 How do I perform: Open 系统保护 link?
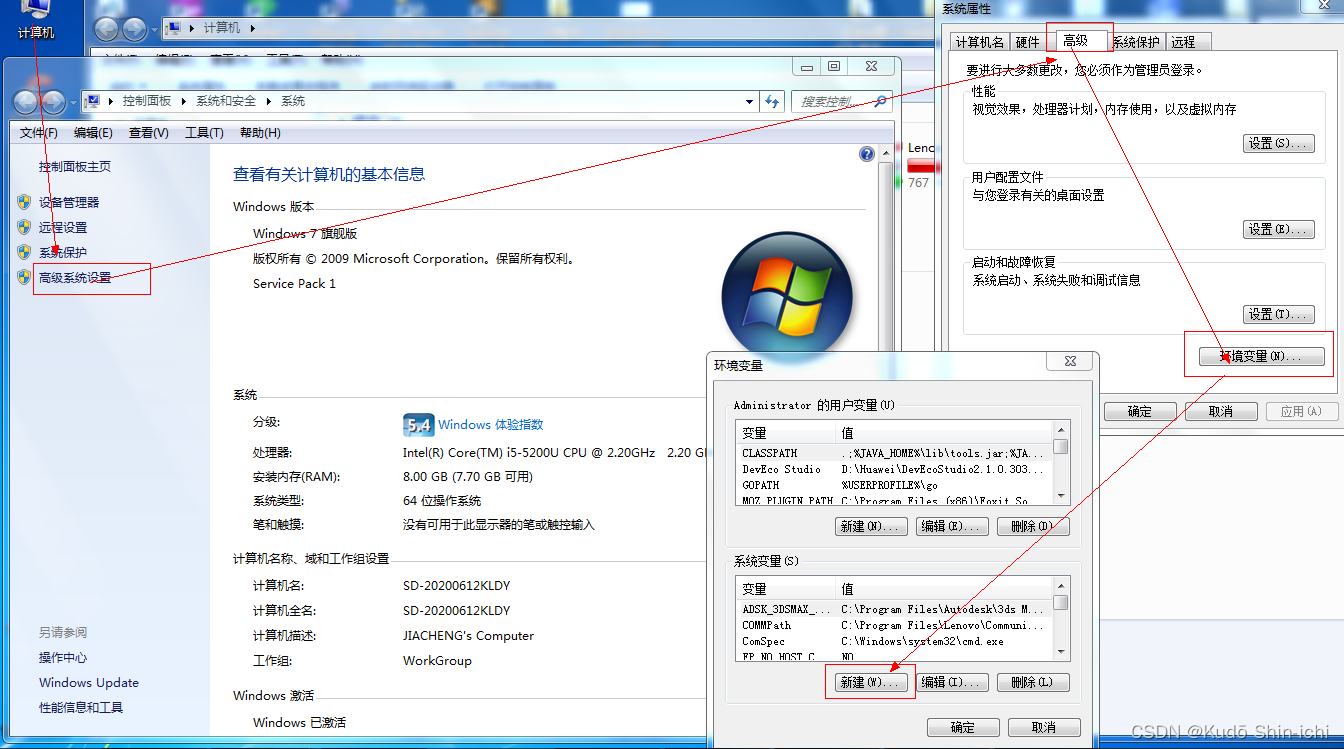63,252
